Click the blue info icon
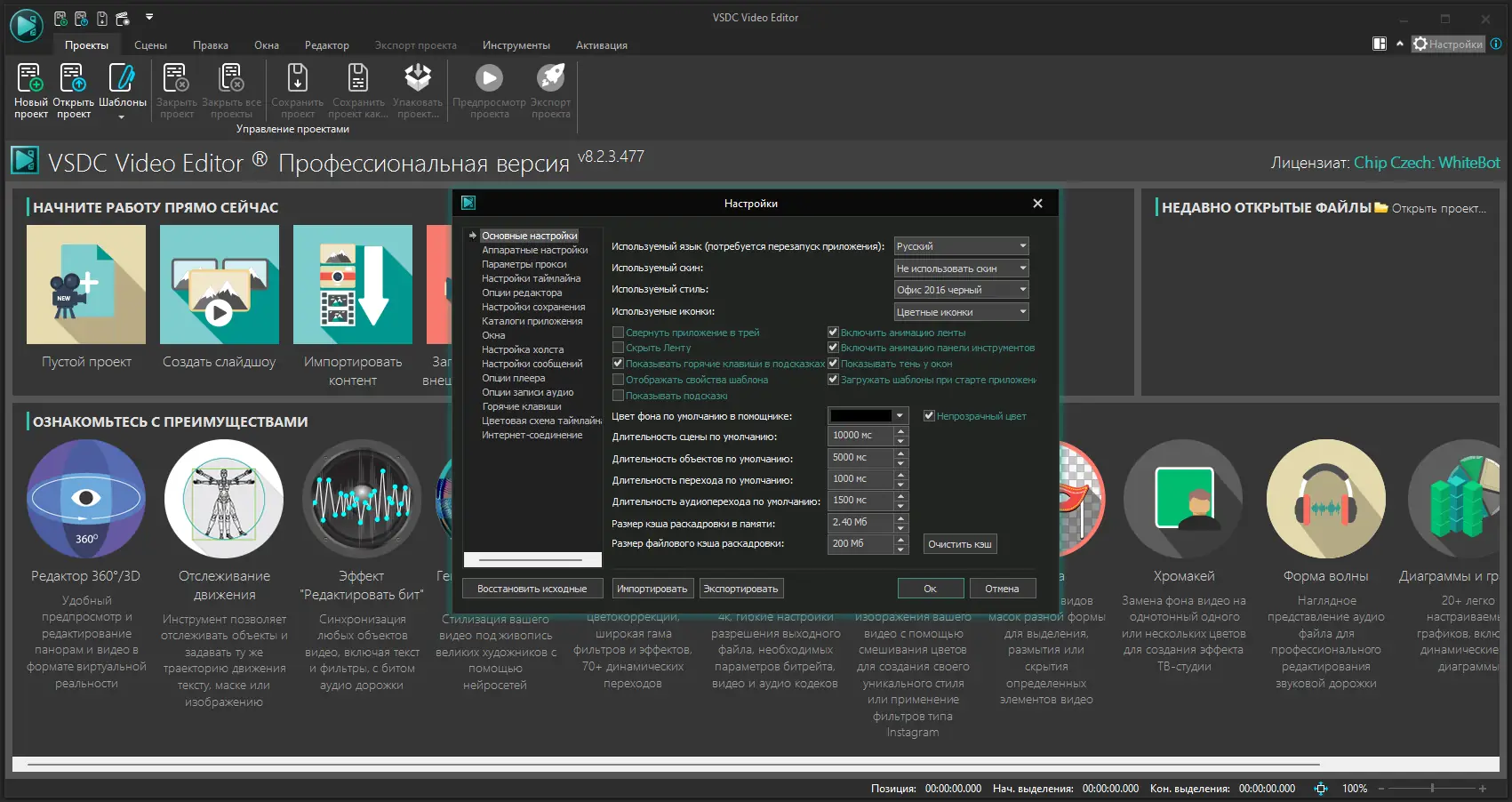The image size is (1512, 802). tap(1496, 44)
